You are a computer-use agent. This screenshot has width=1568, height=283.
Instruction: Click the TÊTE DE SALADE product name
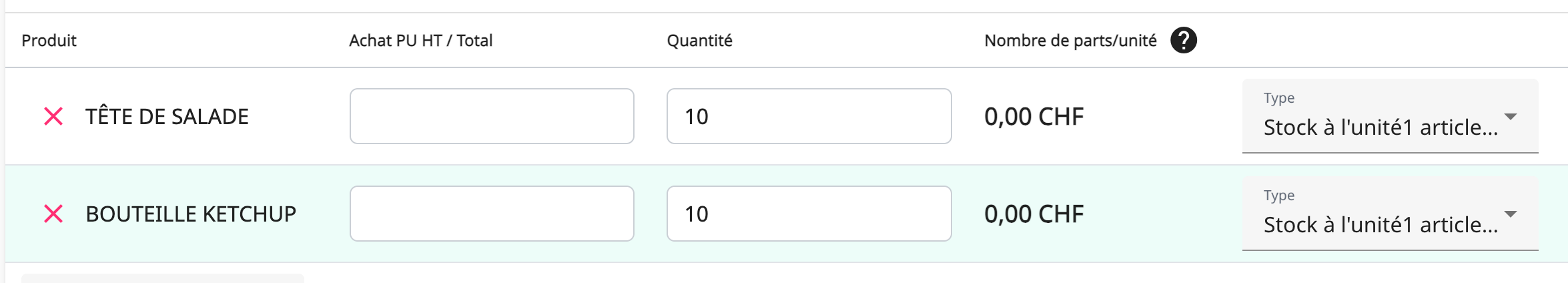(167, 117)
